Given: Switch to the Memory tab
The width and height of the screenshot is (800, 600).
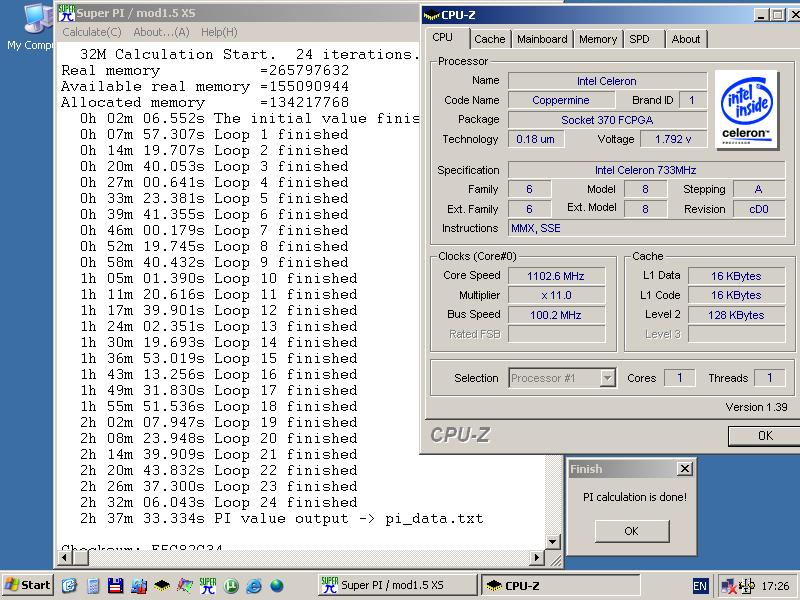Looking at the screenshot, I should click(597, 39).
